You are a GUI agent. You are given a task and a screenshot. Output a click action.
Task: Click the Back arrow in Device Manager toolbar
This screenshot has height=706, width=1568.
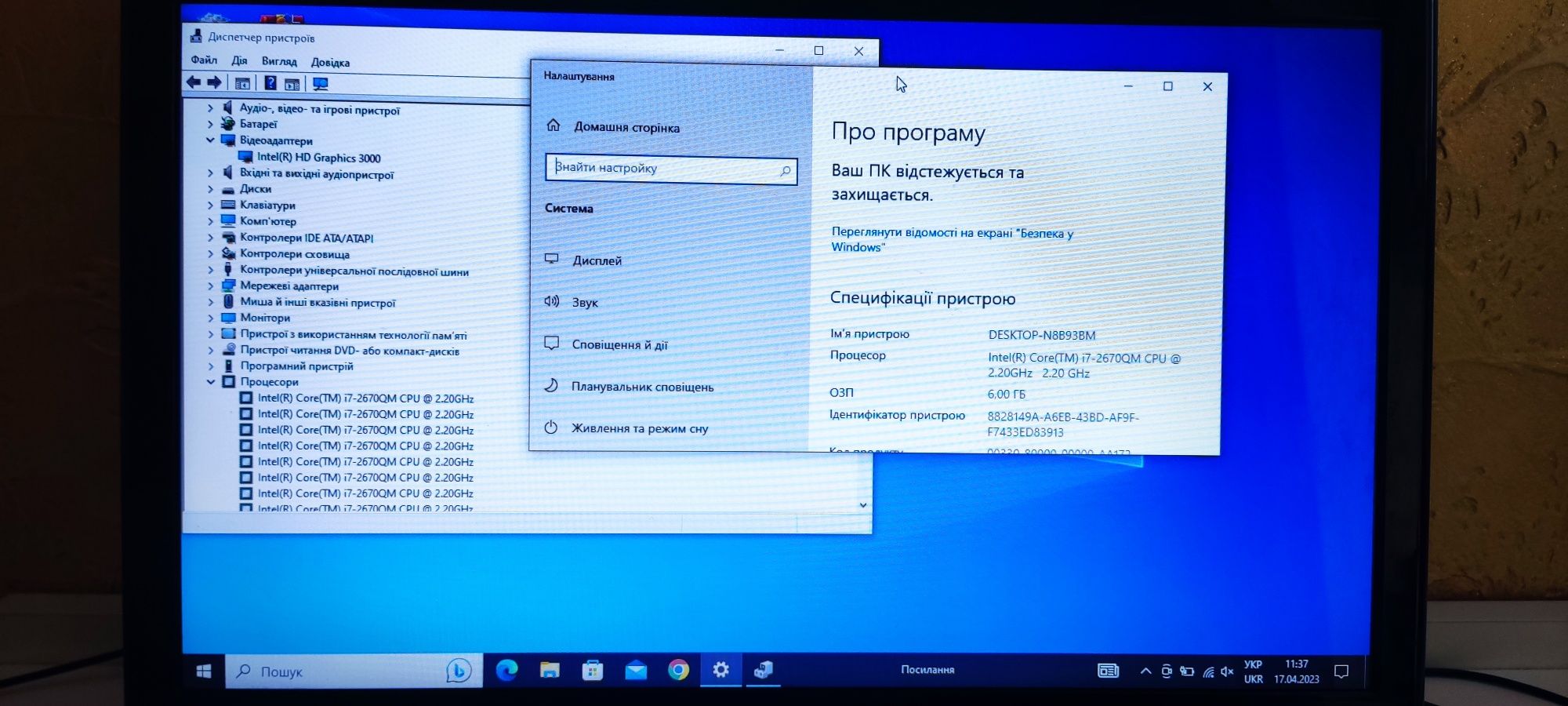(x=193, y=82)
